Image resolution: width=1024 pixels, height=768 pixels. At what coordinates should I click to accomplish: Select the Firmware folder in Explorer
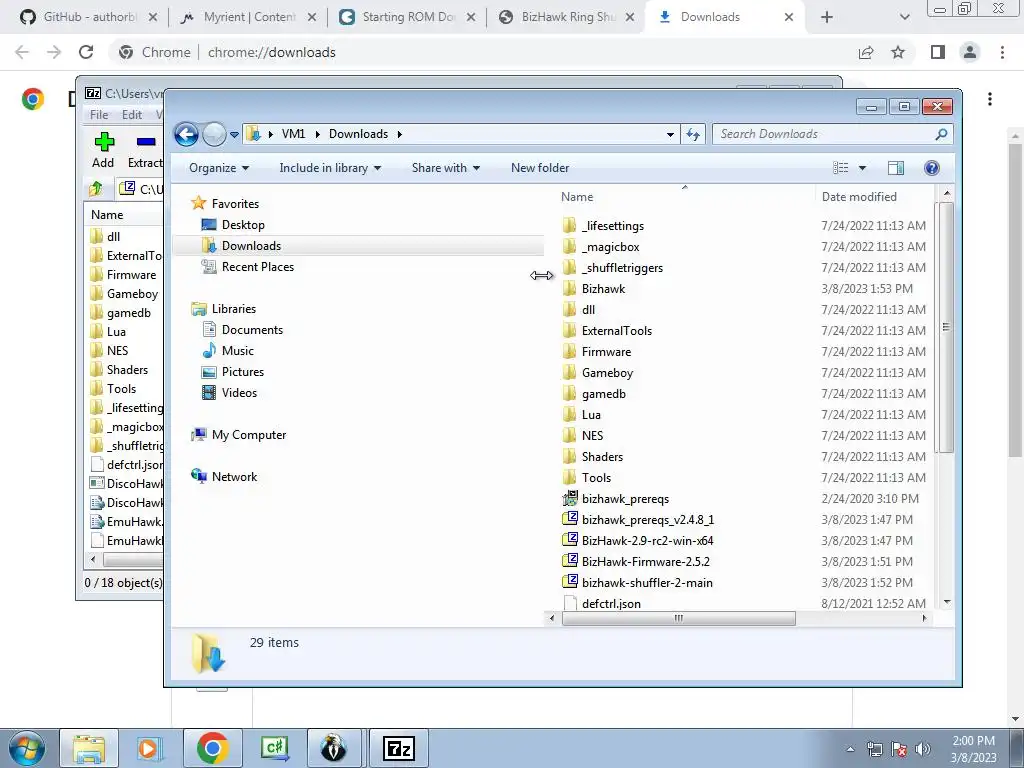[606, 351]
